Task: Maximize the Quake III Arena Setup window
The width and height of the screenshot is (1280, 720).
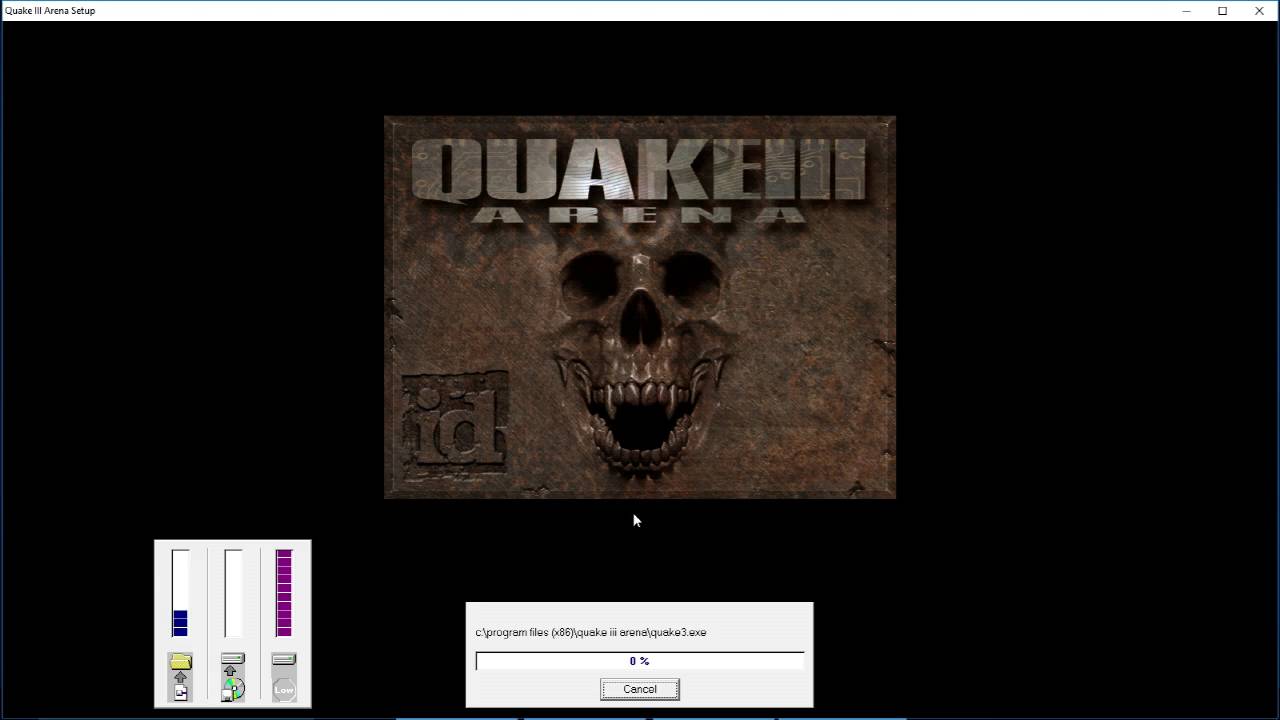Action: pos(1222,10)
